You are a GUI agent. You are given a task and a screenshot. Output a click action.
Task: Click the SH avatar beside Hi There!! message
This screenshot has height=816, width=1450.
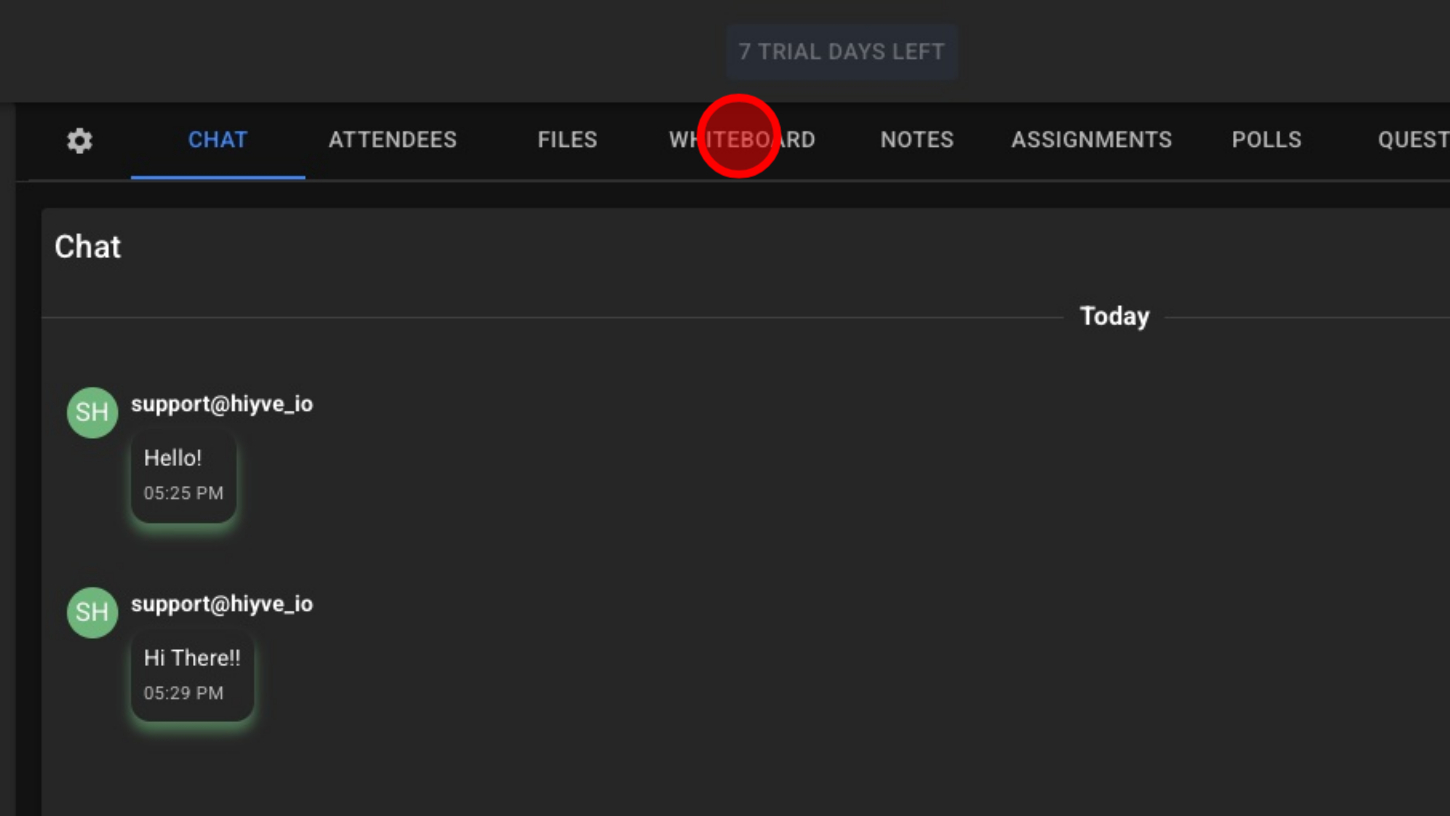(x=92, y=612)
